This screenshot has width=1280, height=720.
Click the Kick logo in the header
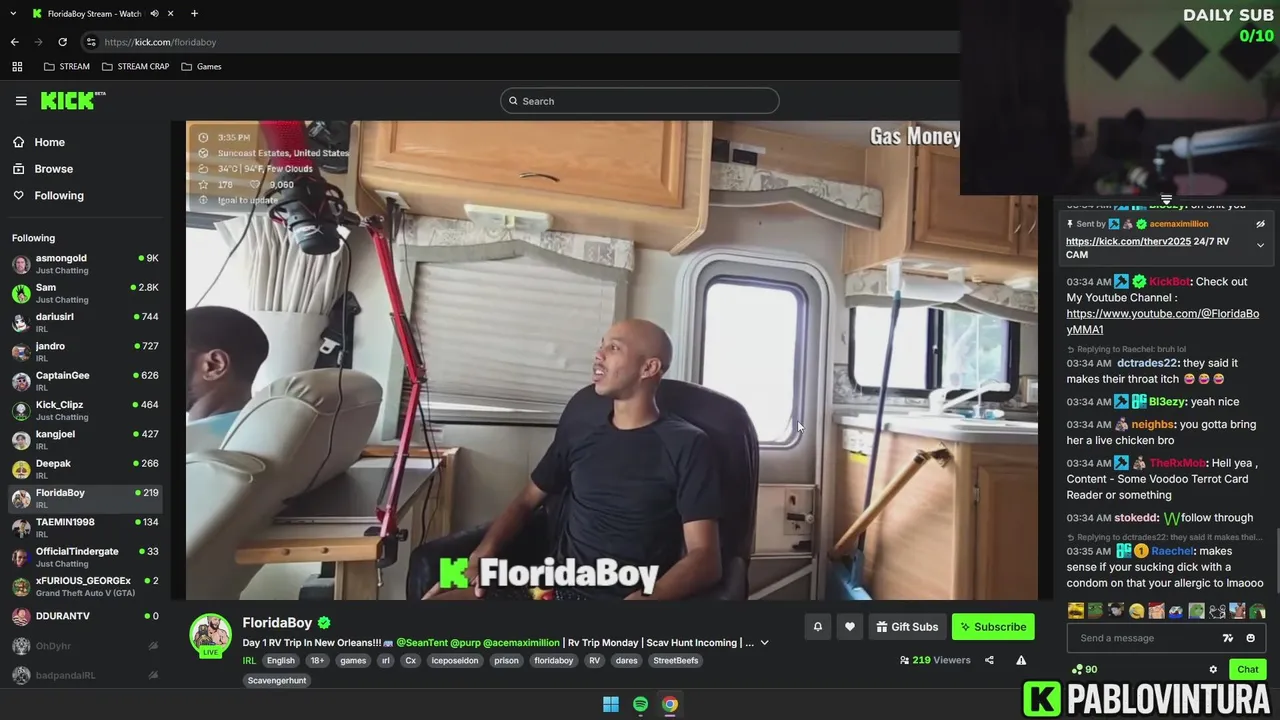coord(73,100)
